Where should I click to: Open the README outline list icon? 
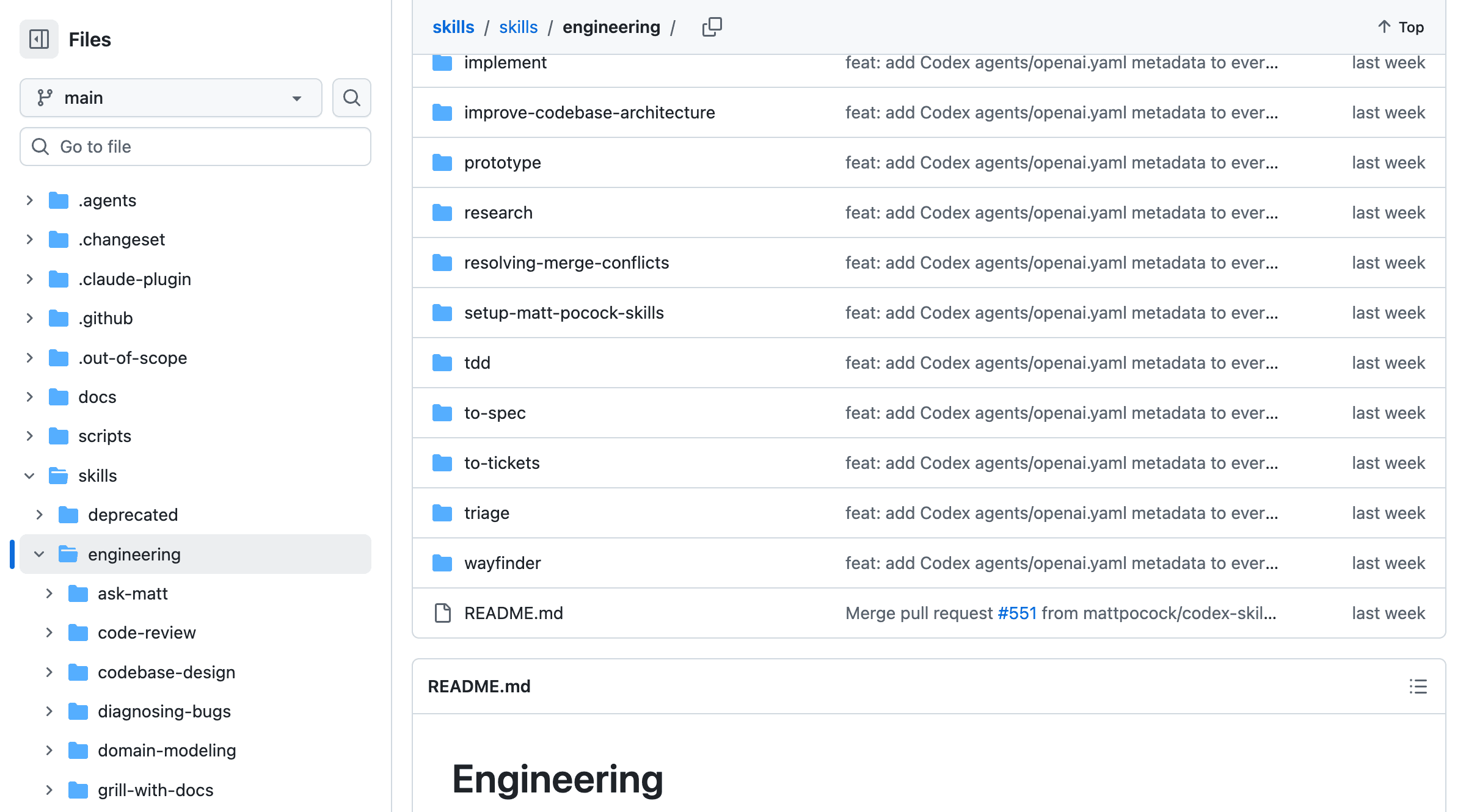click(1418, 686)
